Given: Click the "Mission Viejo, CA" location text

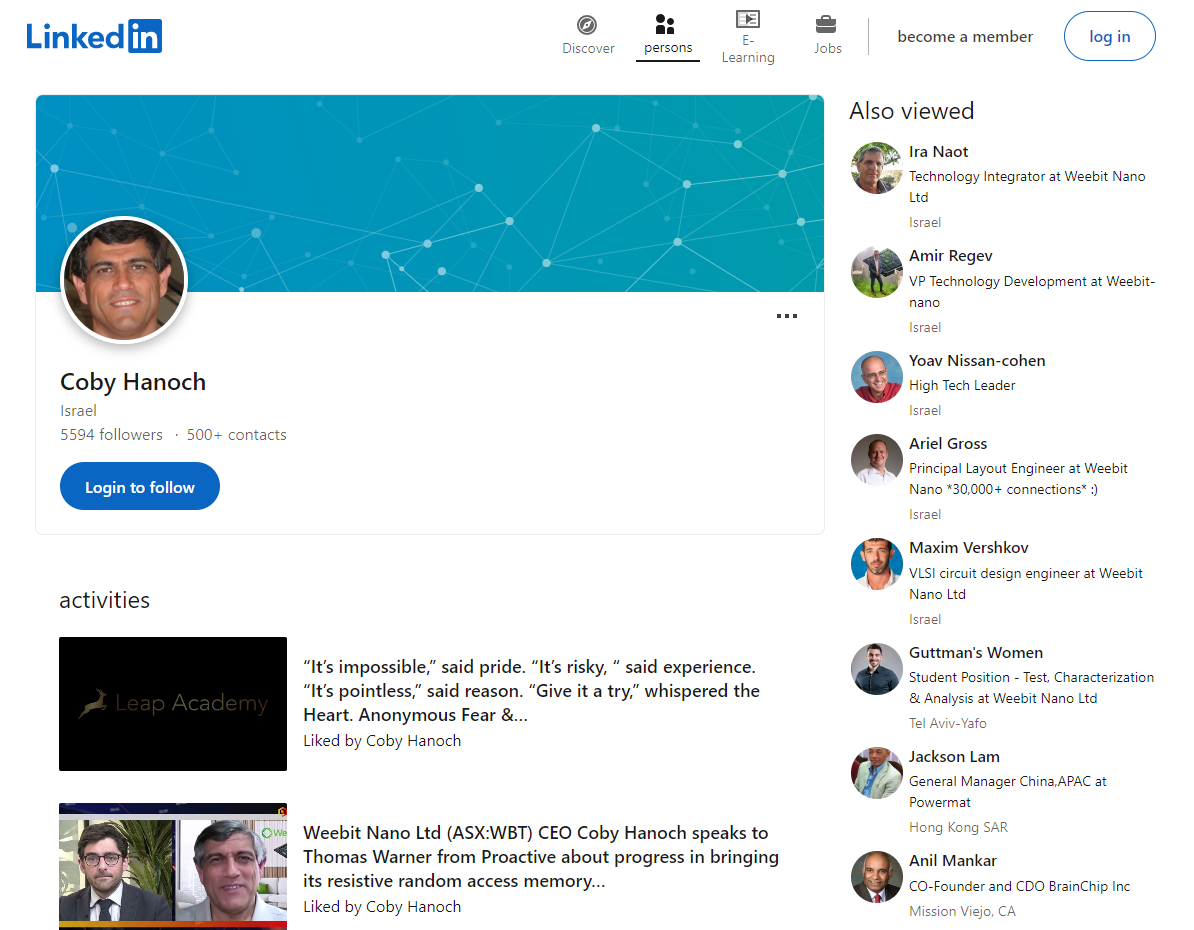Looking at the screenshot, I should pyautogui.click(x=962, y=911).
